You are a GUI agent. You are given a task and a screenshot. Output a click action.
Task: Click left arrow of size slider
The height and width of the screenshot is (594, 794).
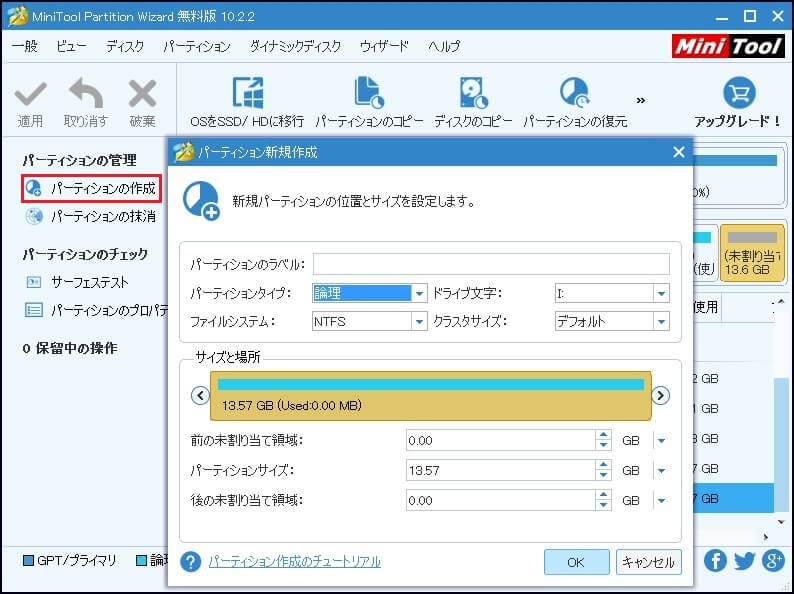(201, 395)
